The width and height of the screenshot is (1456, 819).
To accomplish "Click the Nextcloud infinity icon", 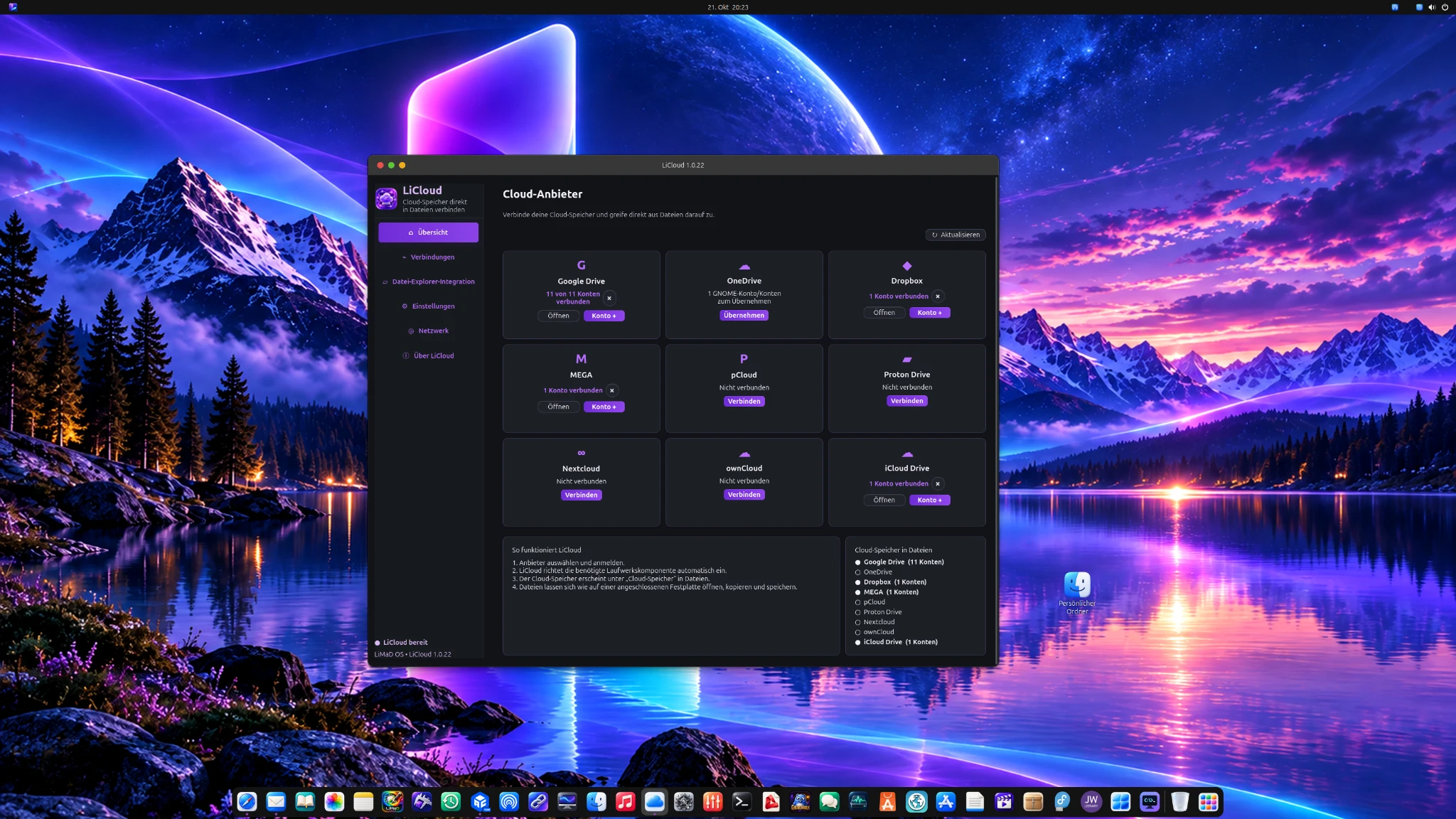I will click(x=581, y=453).
